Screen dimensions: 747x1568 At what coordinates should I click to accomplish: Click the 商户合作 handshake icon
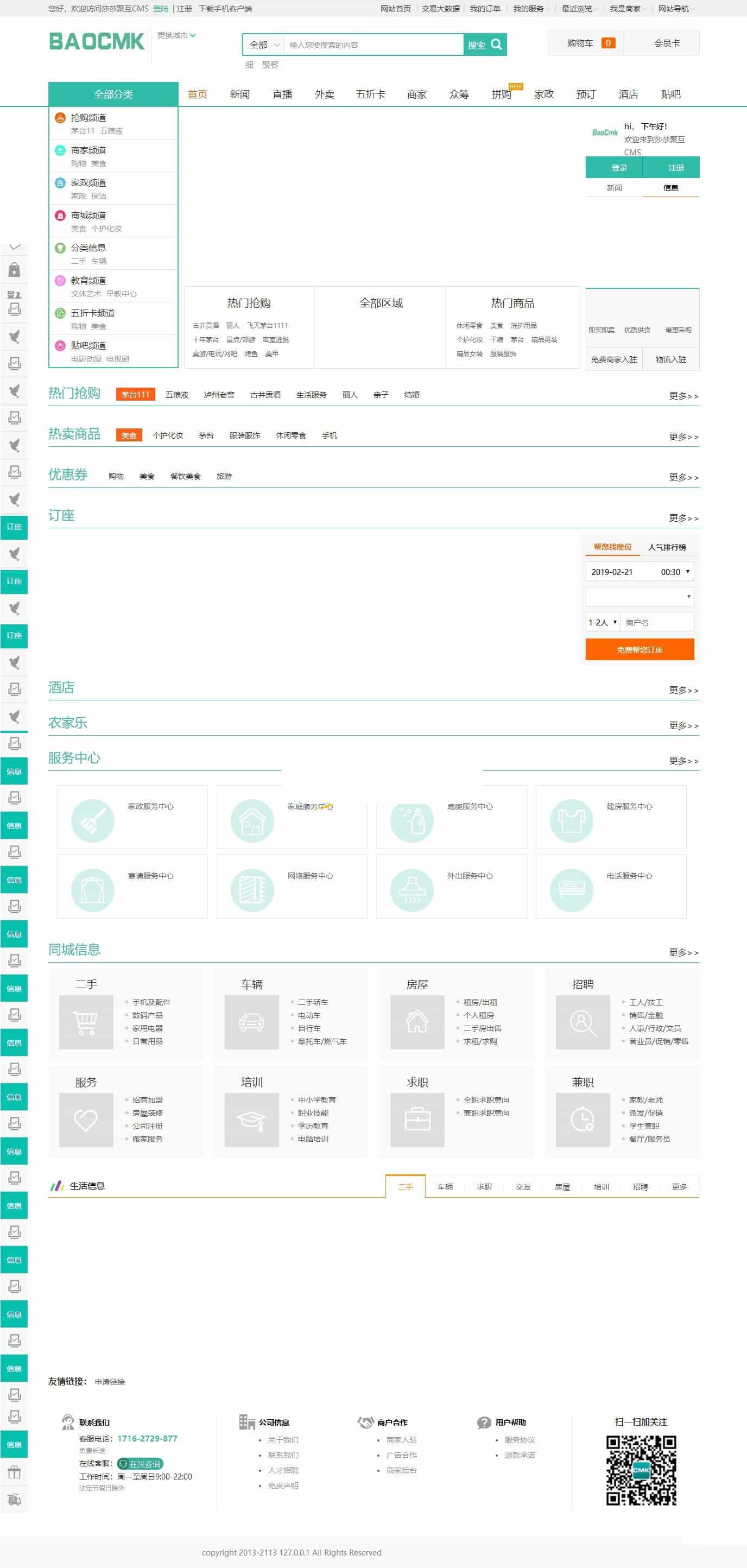coord(365,1422)
